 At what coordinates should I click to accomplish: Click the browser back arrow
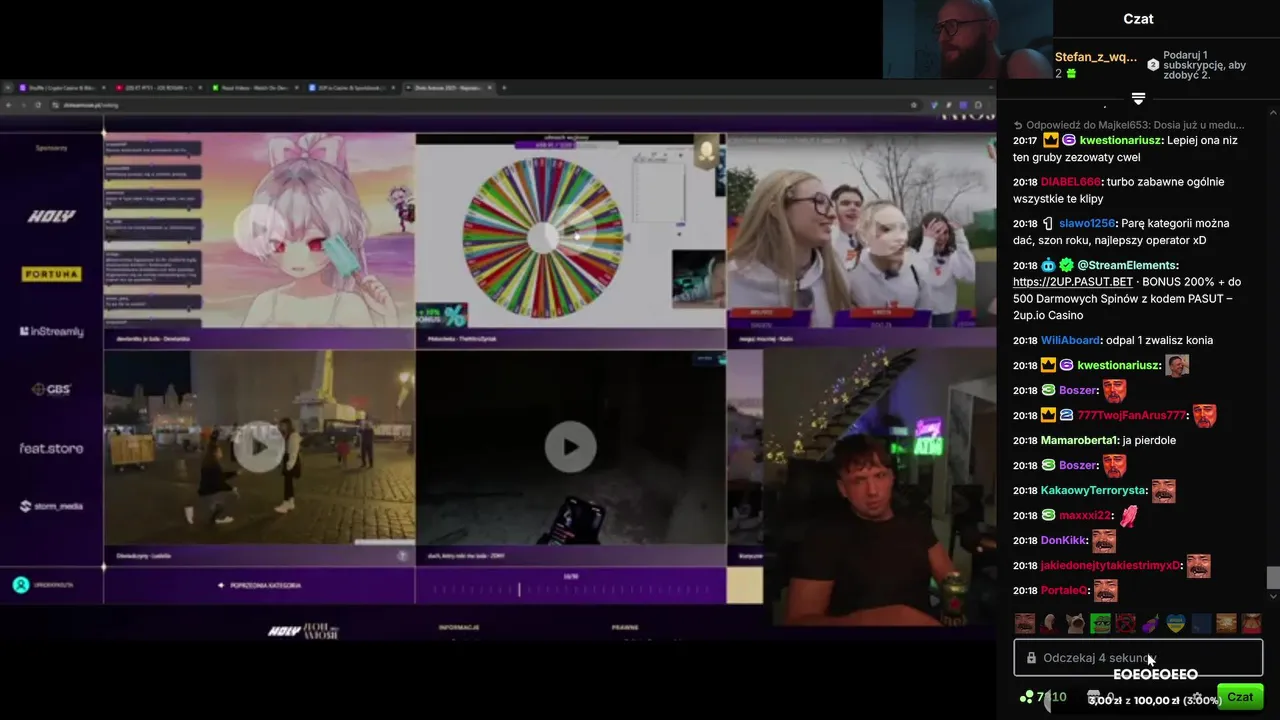click(9, 104)
